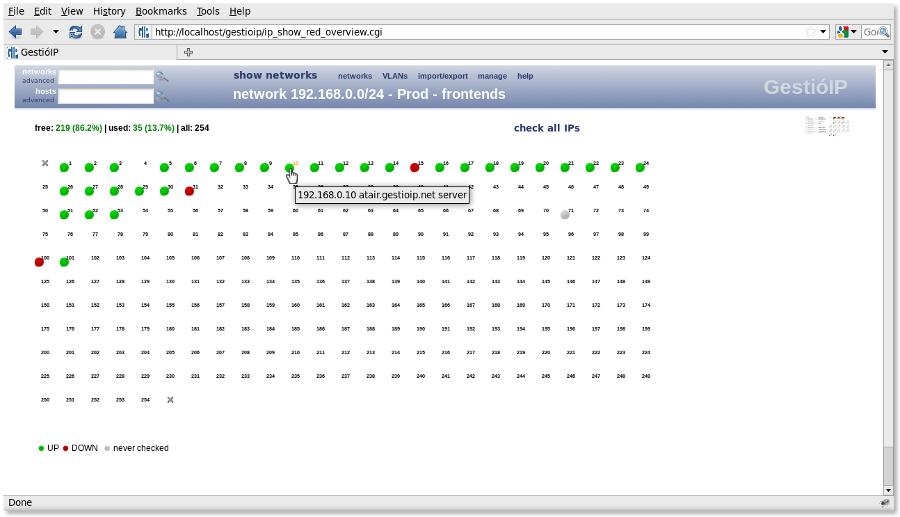
Task: Click the browser Forward arrow
Action: pos(37,32)
